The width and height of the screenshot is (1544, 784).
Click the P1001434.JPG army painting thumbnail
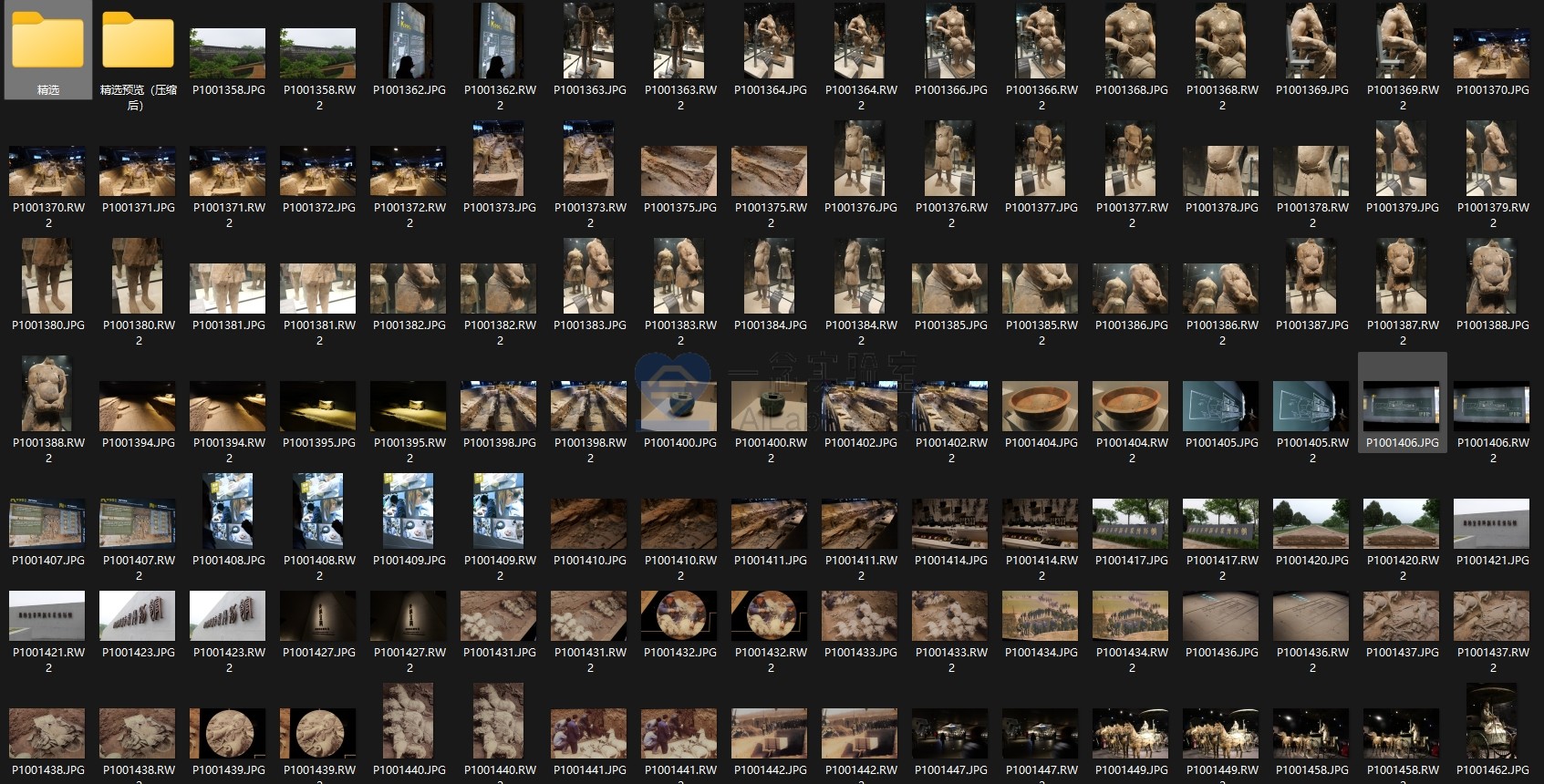pyautogui.click(x=1041, y=615)
